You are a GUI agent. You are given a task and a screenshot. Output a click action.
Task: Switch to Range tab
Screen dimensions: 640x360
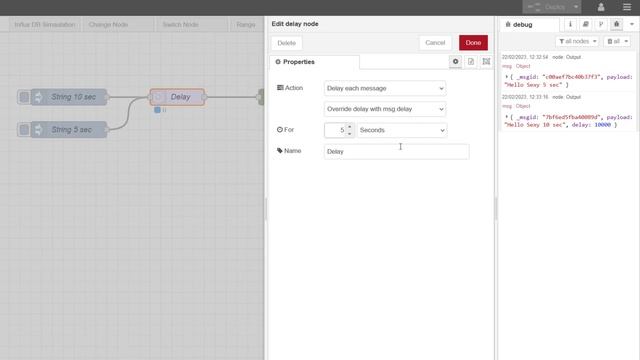click(x=246, y=24)
